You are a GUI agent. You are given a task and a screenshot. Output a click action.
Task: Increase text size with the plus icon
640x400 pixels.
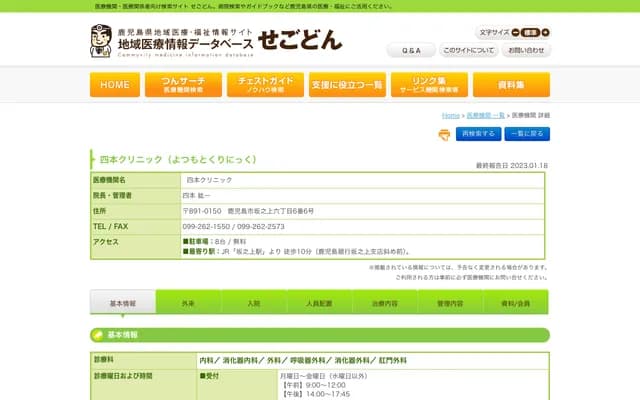[x=546, y=33]
